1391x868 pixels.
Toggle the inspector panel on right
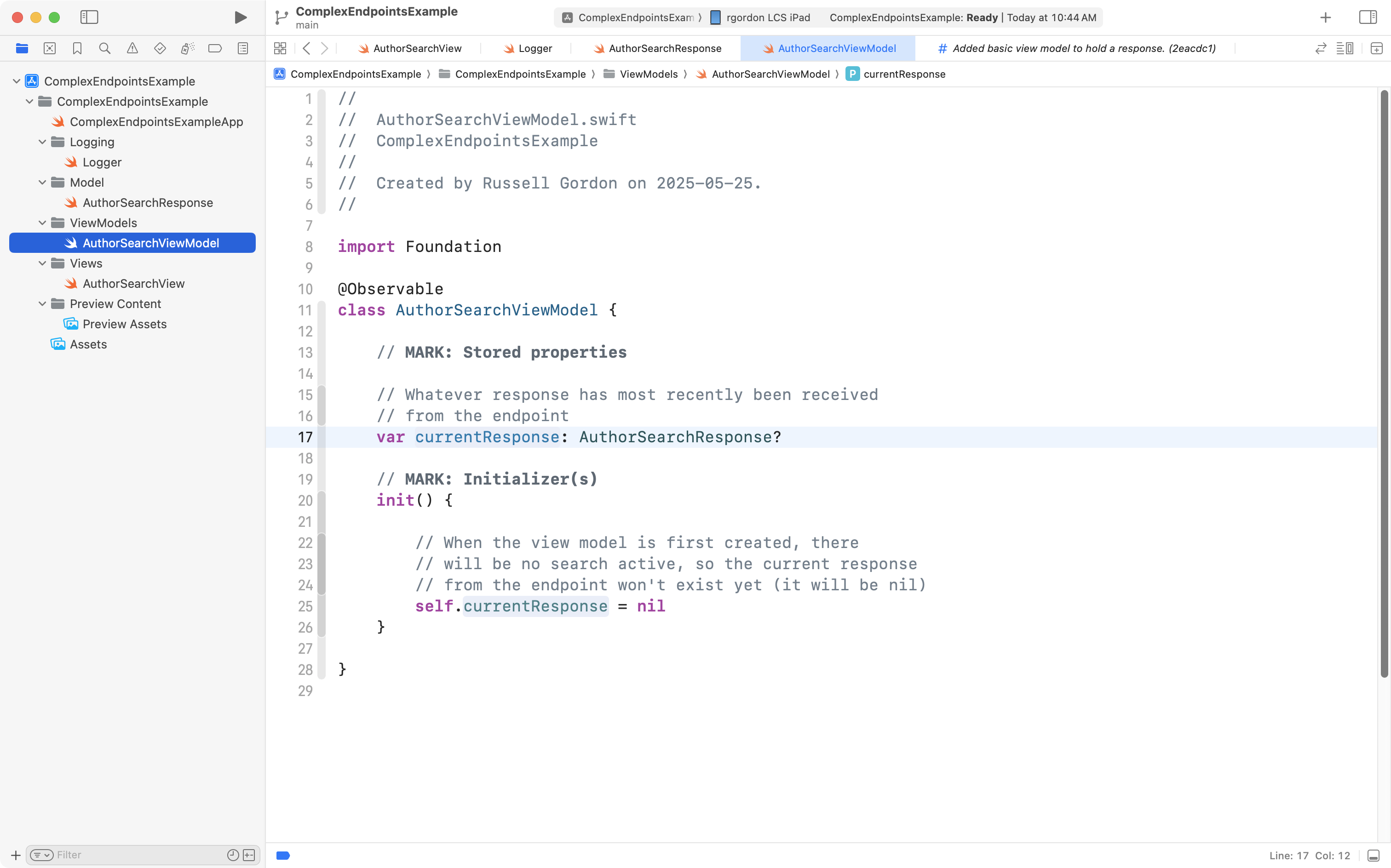coord(1368,17)
